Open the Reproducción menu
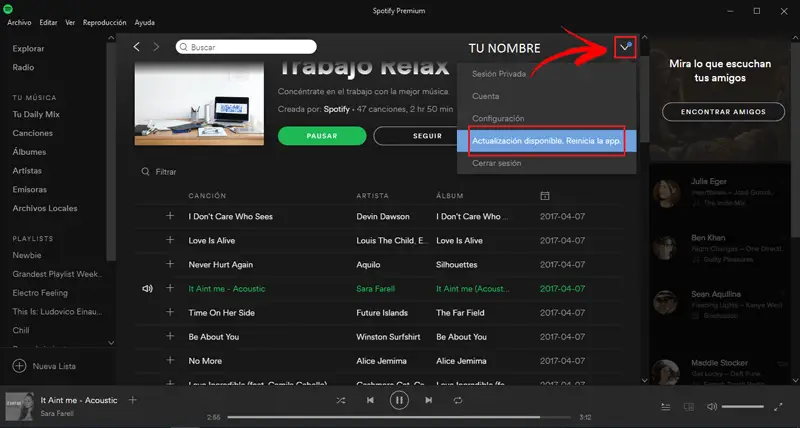 [105, 22]
